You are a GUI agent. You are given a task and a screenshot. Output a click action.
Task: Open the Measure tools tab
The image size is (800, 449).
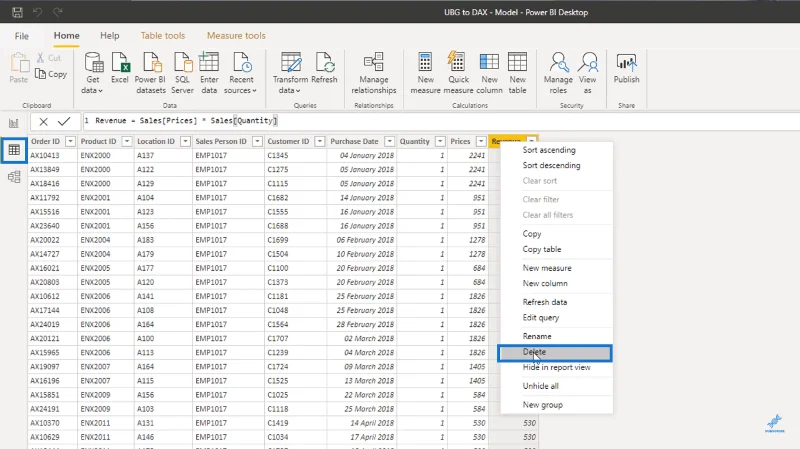coord(236,36)
